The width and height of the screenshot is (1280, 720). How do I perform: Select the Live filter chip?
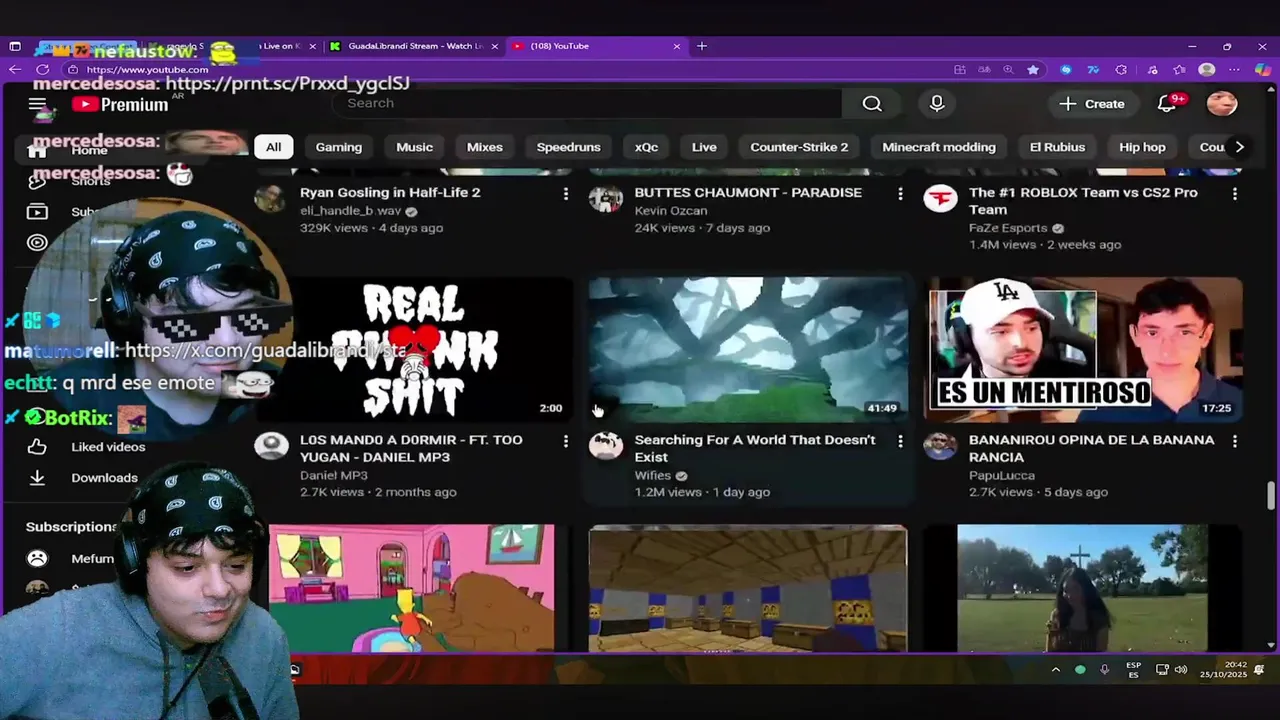tap(704, 147)
